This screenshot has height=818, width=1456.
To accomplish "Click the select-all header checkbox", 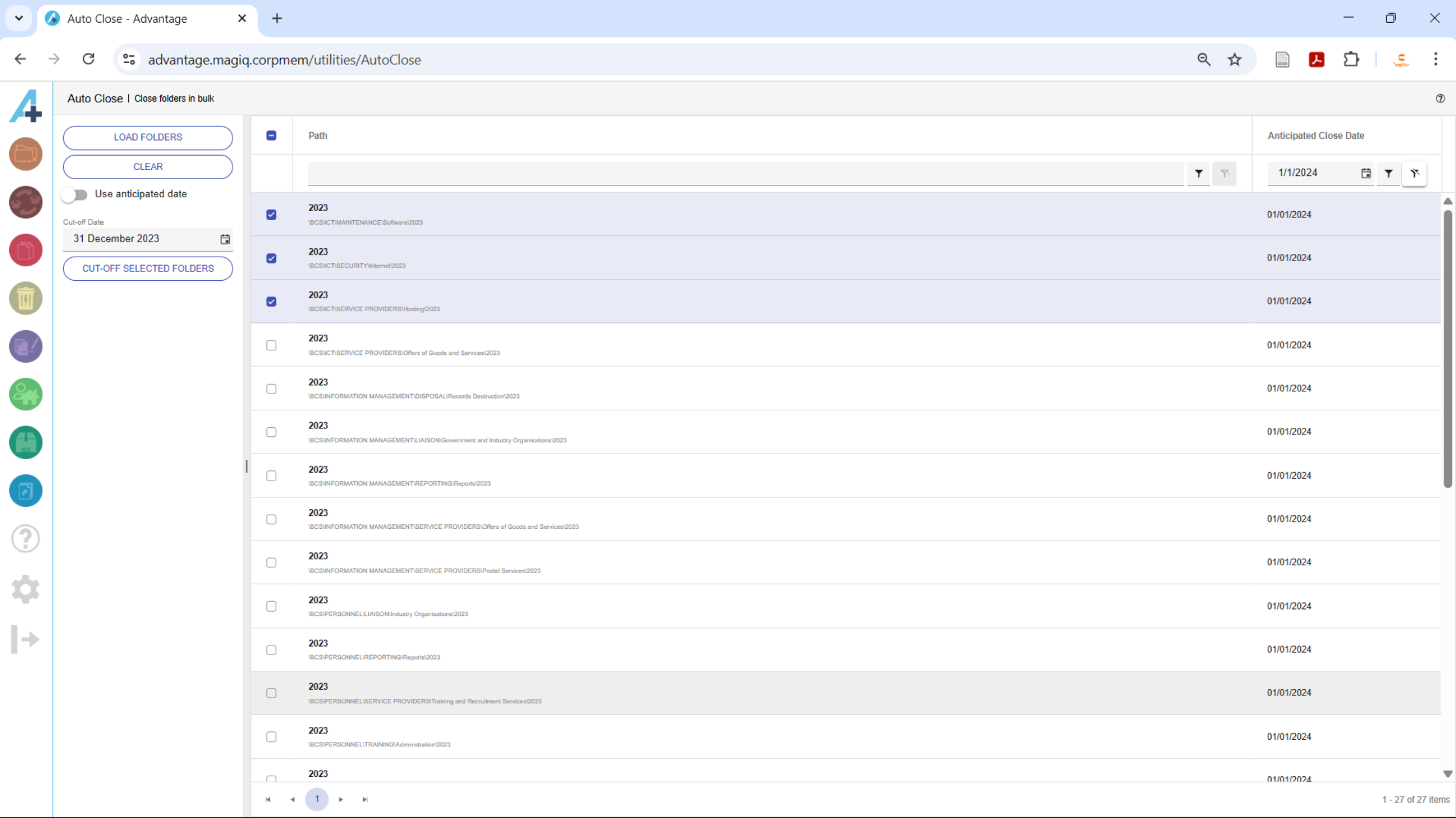I will (272, 135).
